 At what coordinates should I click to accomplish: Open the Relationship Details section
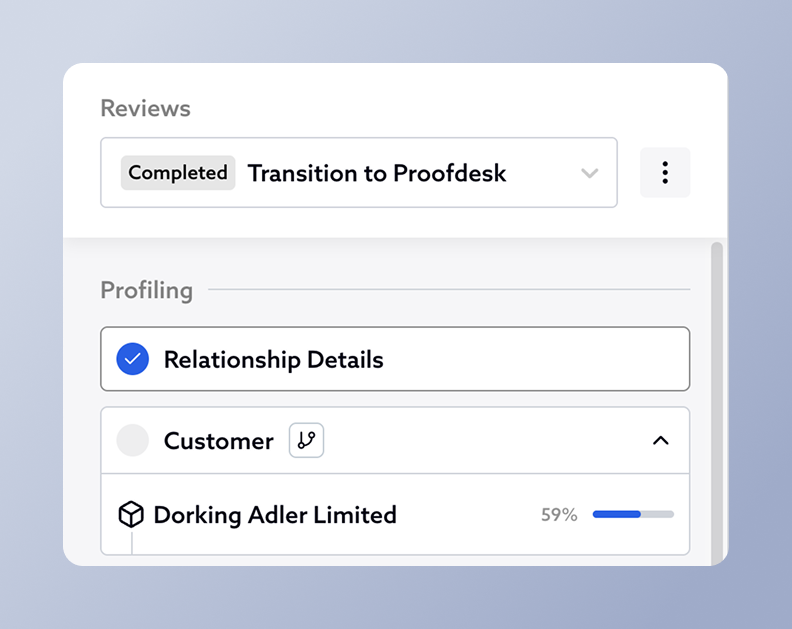(273, 359)
